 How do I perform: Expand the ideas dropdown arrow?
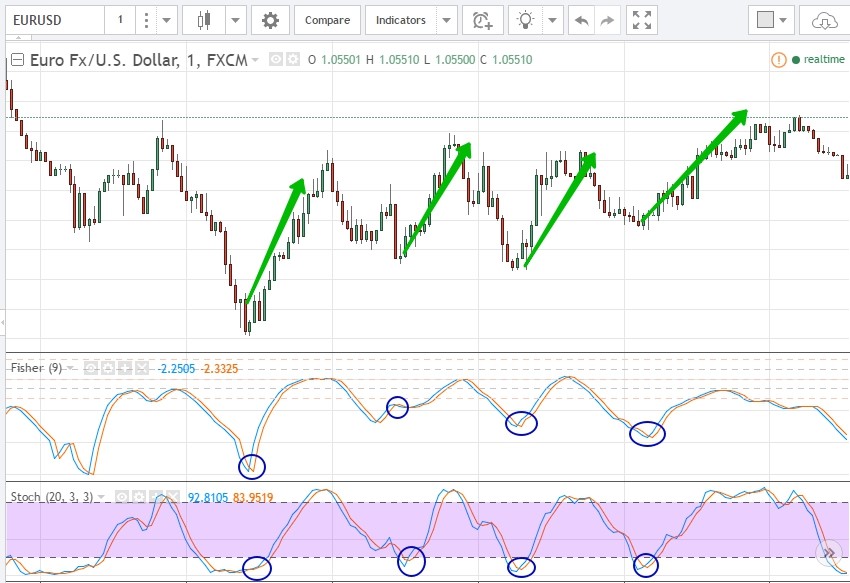coord(552,21)
